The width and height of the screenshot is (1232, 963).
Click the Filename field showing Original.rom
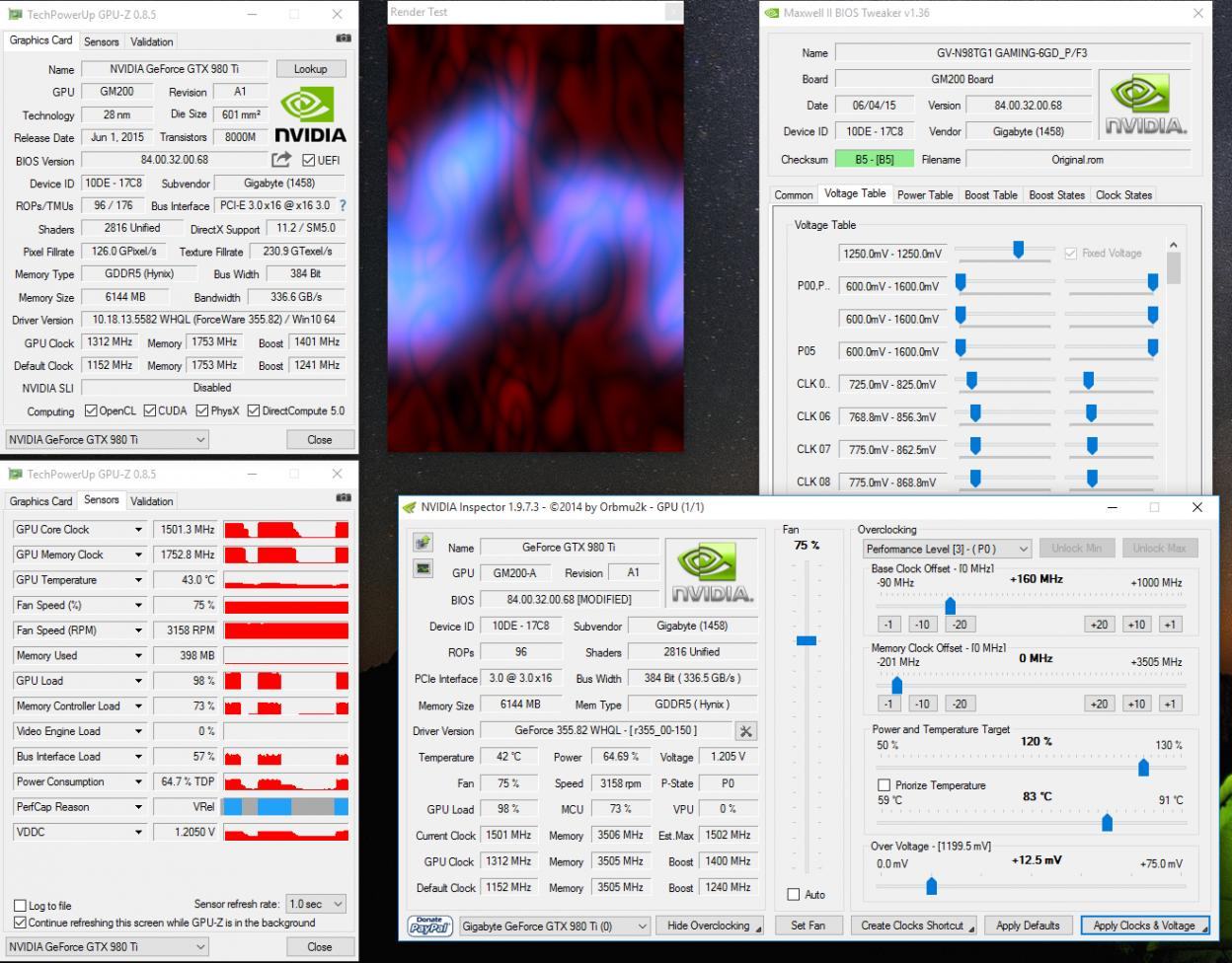click(1077, 159)
